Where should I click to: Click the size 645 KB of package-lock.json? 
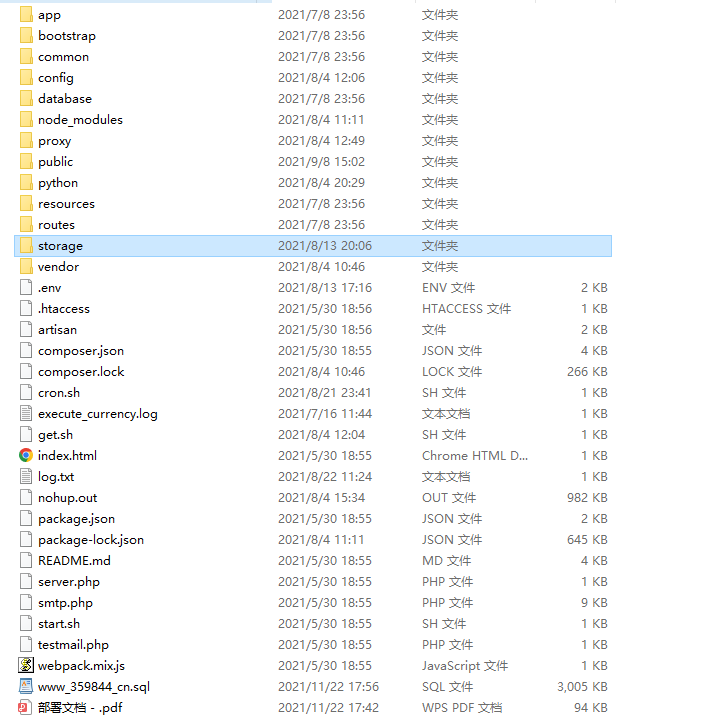pos(587,539)
